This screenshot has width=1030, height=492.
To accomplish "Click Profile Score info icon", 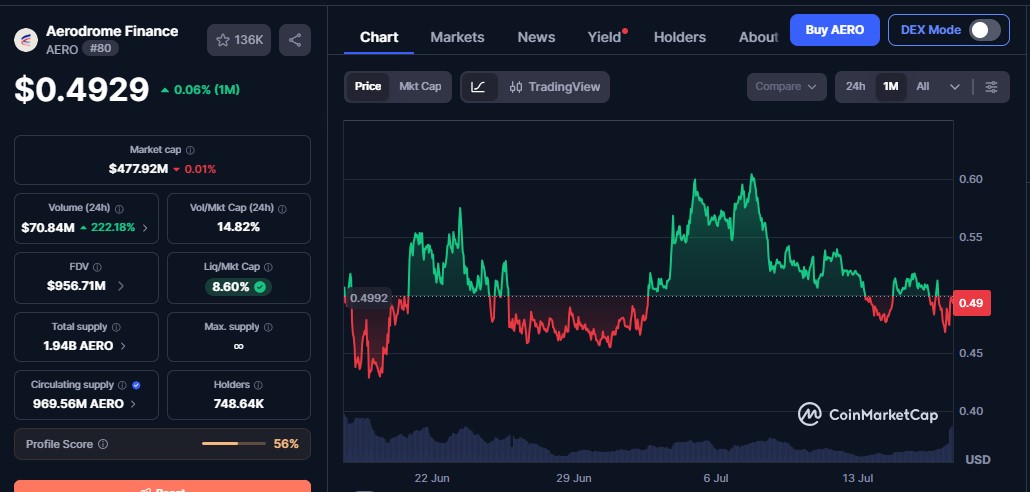I will (103, 444).
